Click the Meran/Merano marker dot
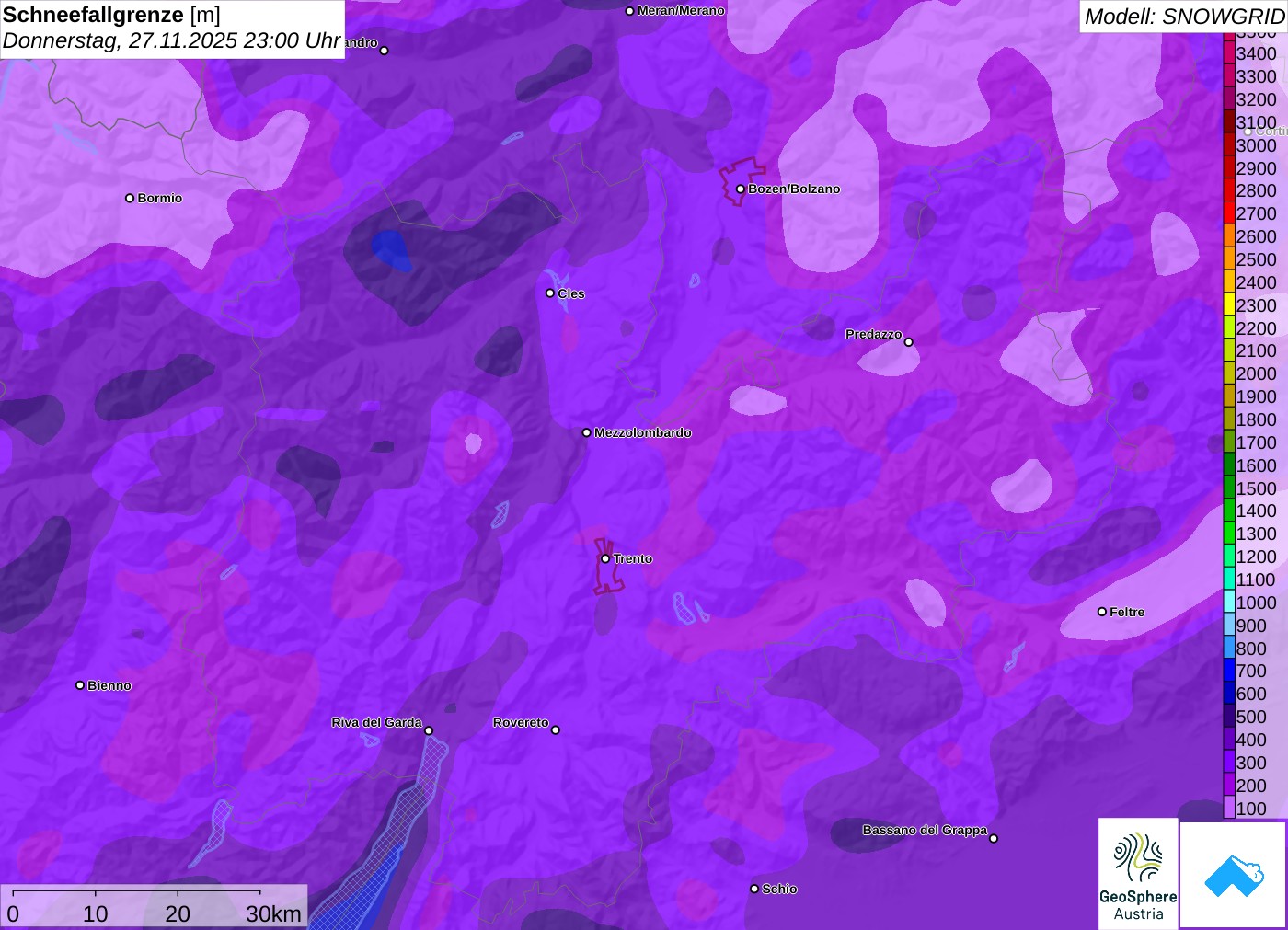 (629, 11)
